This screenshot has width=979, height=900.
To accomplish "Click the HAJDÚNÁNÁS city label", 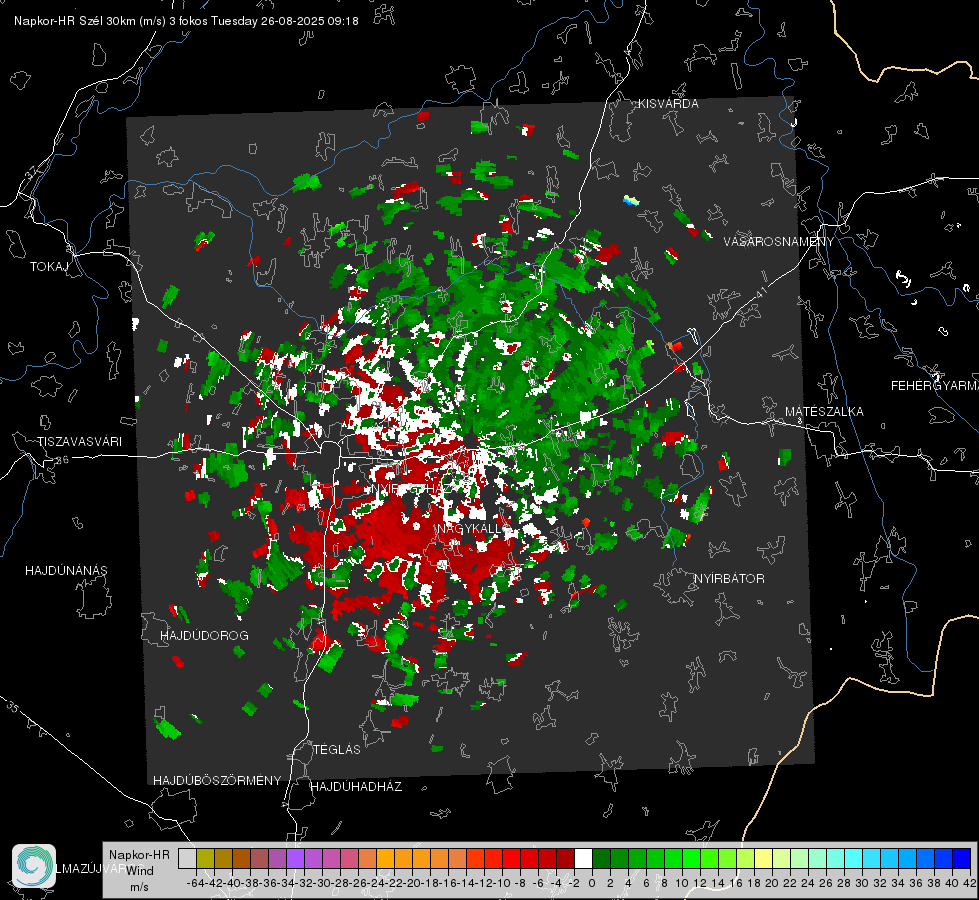I will (x=66, y=571).
